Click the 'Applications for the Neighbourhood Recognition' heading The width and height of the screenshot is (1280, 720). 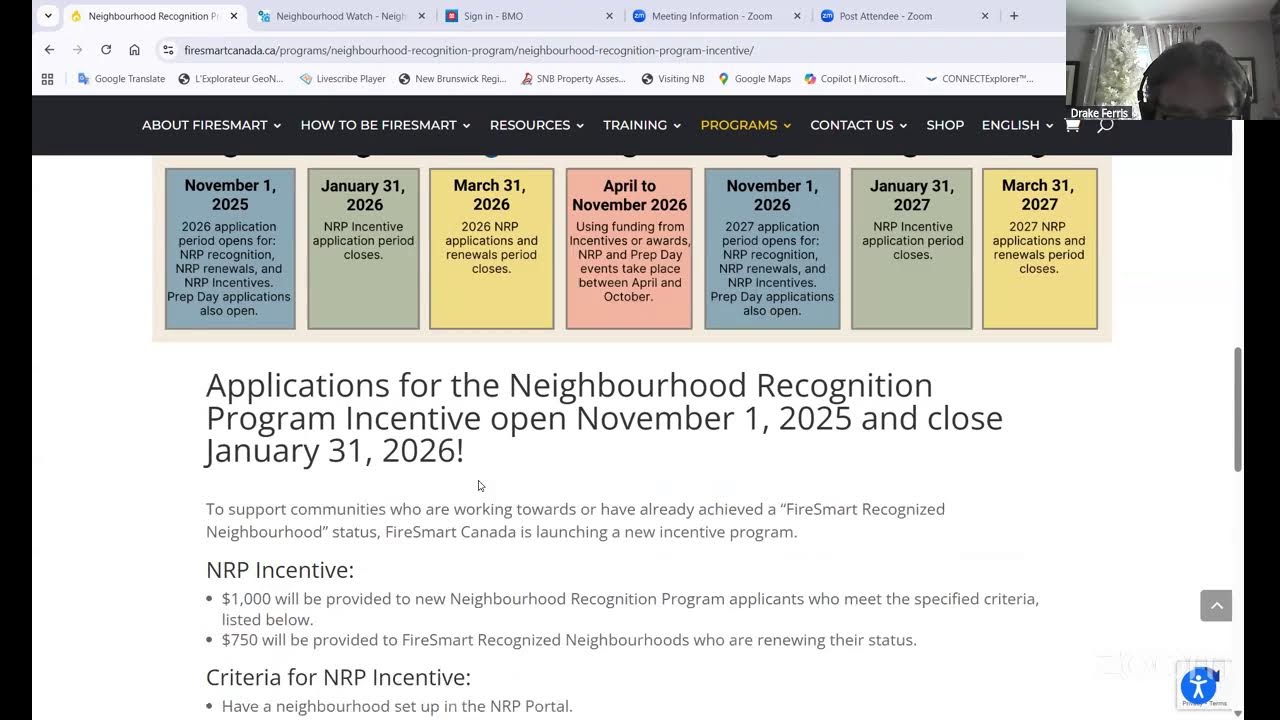604,418
